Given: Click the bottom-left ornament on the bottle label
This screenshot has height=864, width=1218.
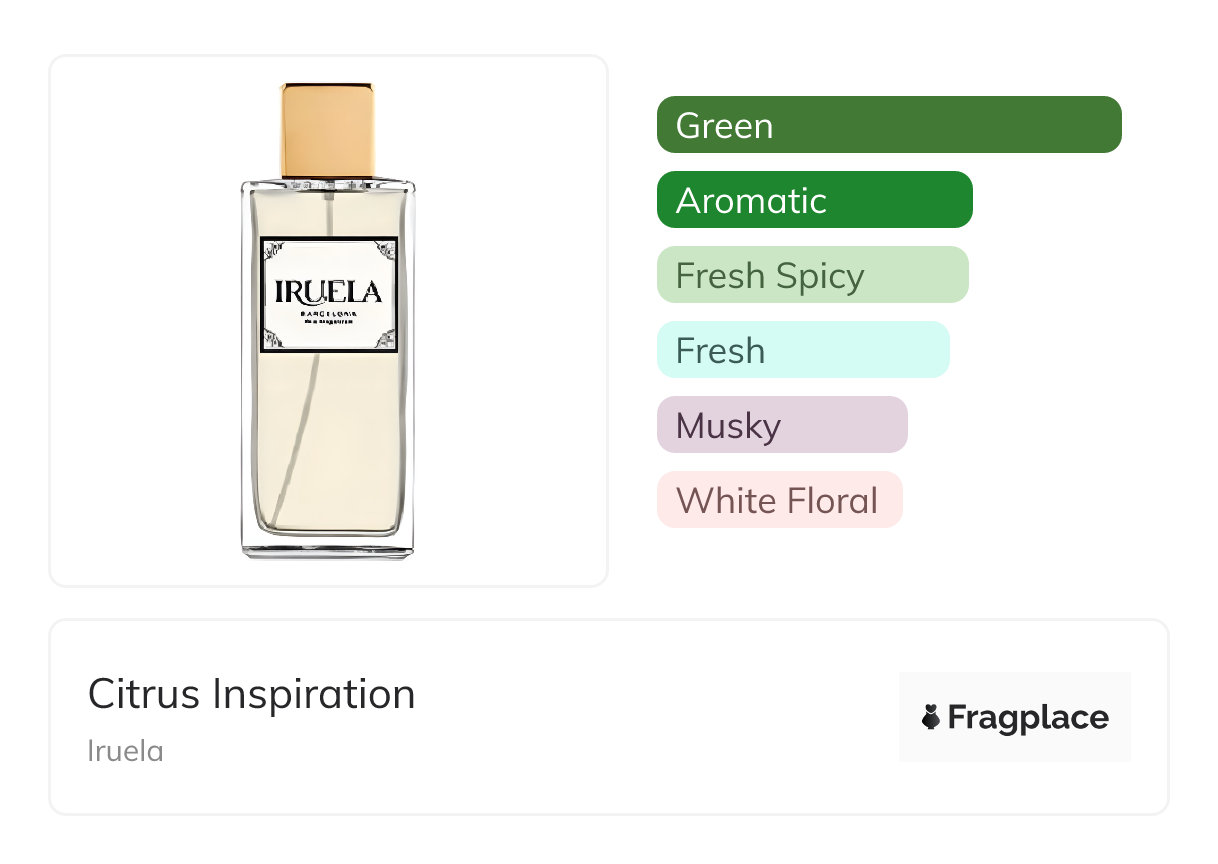Looking at the screenshot, I should click(274, 339).
